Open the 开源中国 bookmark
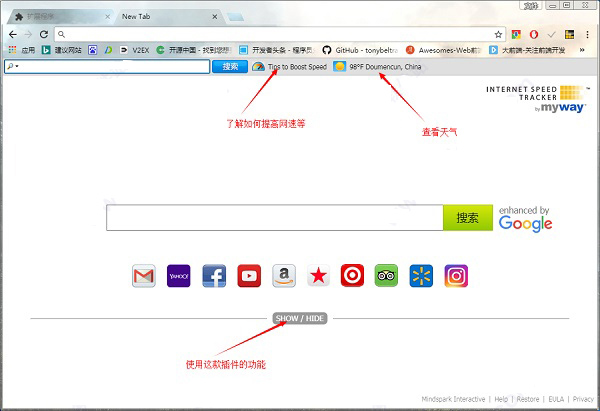Screen dimensions: 600x411 pos(194,50)
